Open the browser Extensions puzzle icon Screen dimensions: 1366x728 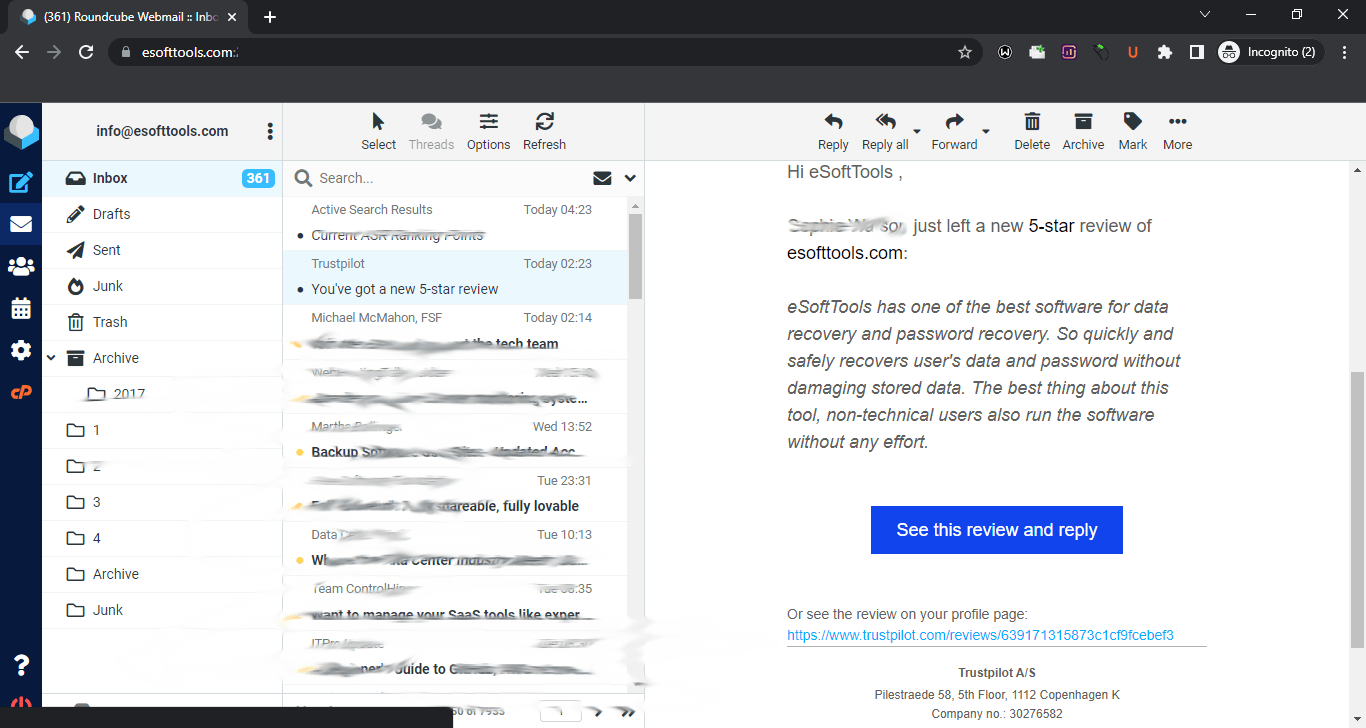tap(1164, 52)
